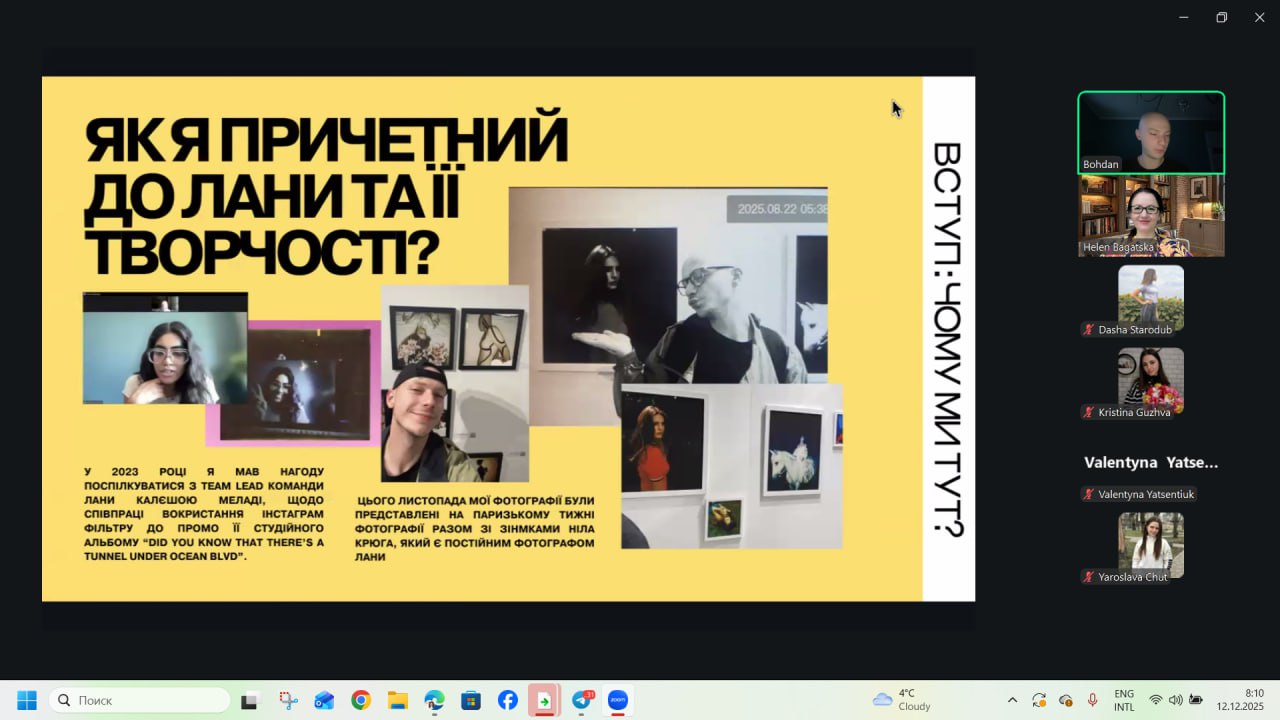This screenshot has height=720, width=1280.
Task: Launch Microsoft Store from the taskbar
Action: (x=471, y=700)
